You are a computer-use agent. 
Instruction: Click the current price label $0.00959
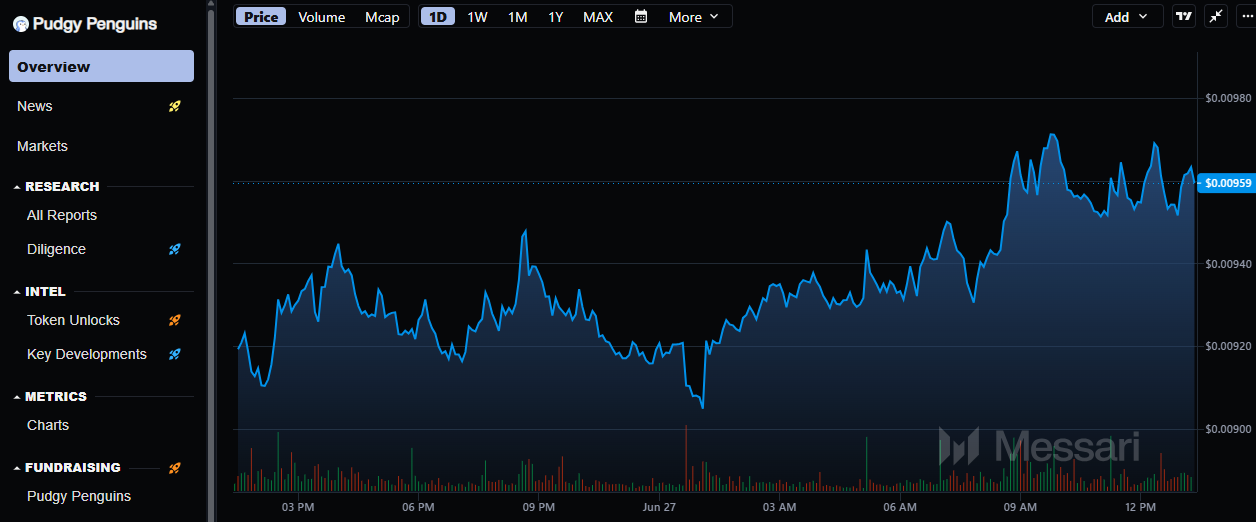tap(1226, 183)
